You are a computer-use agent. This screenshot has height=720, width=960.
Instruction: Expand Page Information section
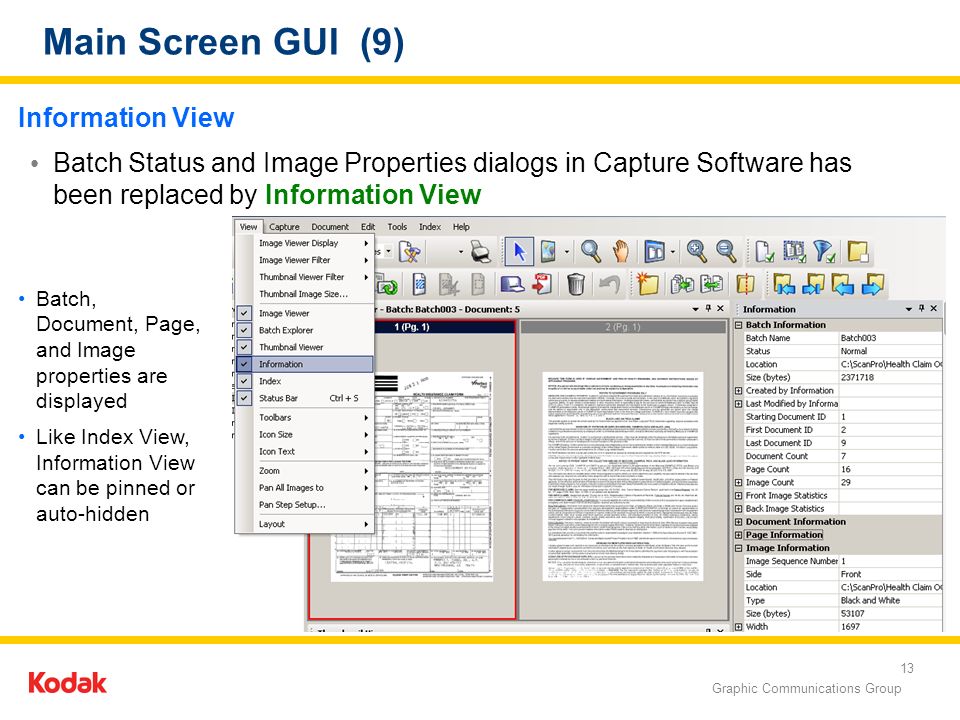coord(739,535)
